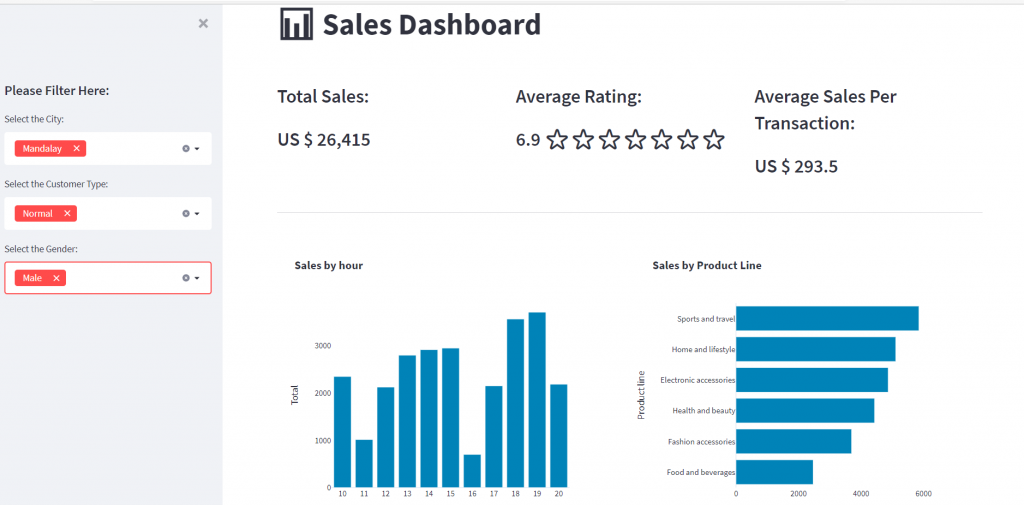Remove the Mandalay city tag
The width and height of the screenshot is (1024, 505).
pyautogui.click(x=76, y=149)
